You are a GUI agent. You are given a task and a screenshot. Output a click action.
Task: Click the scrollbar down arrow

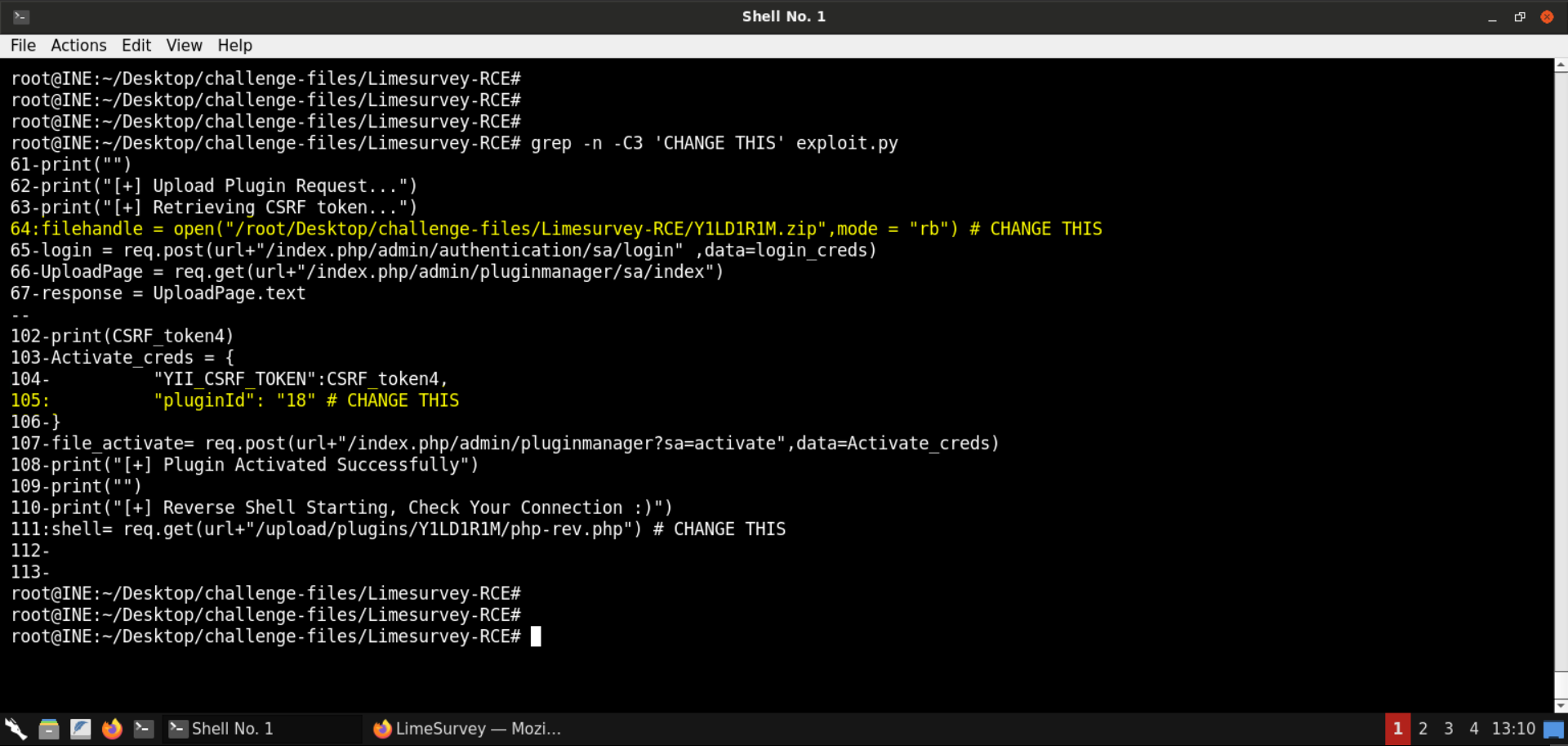coord(1560,704)
